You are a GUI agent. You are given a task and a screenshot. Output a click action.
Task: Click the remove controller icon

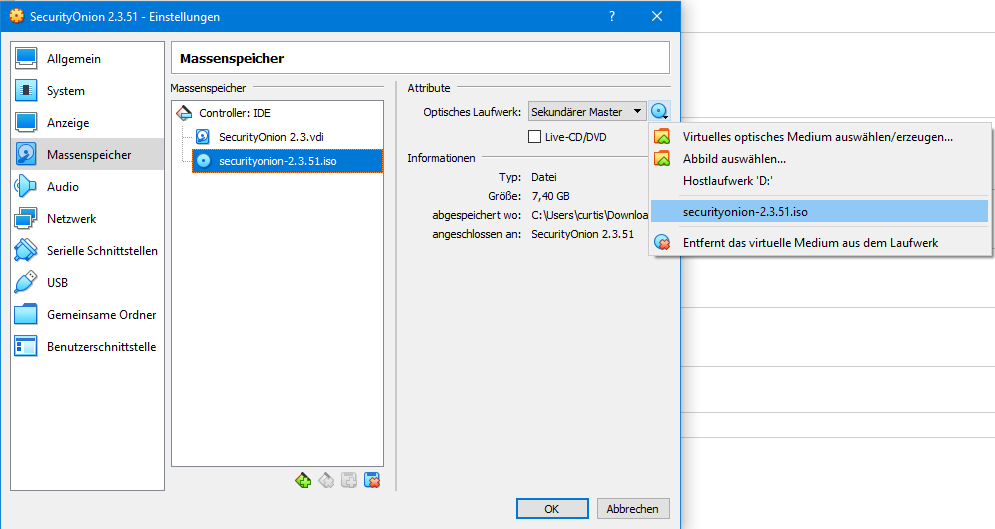click(x=326, y=480)
